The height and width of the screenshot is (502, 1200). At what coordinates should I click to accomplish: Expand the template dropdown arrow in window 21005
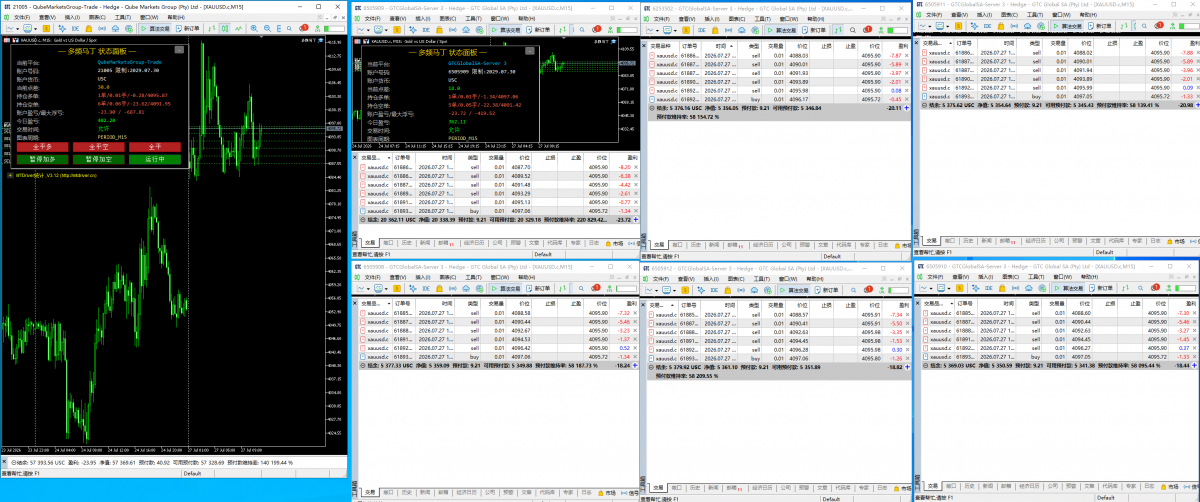[x=36, y=28]
